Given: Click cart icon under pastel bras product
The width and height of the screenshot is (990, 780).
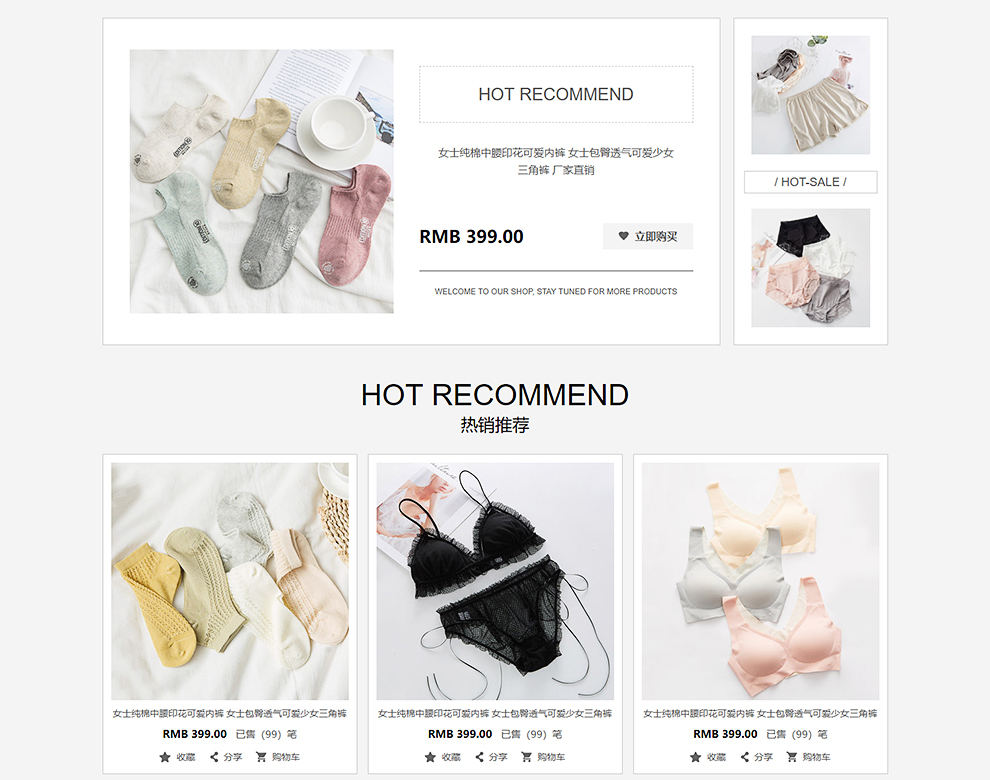Looking at the screenshot, I should point(791,757).
